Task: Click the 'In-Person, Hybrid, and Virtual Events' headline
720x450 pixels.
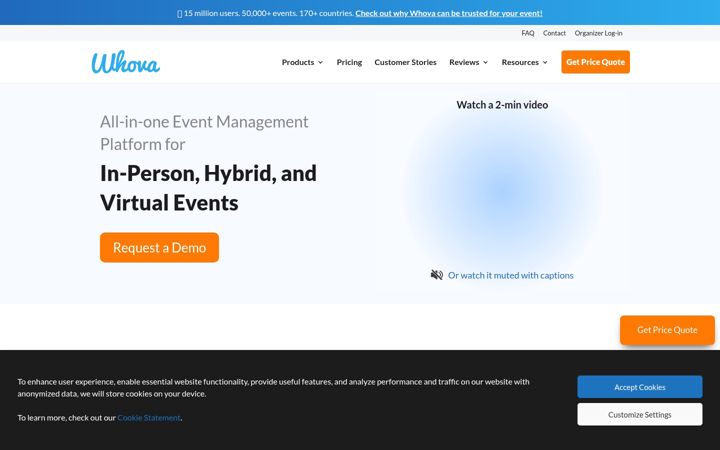Action: click(x=208, y=188)
